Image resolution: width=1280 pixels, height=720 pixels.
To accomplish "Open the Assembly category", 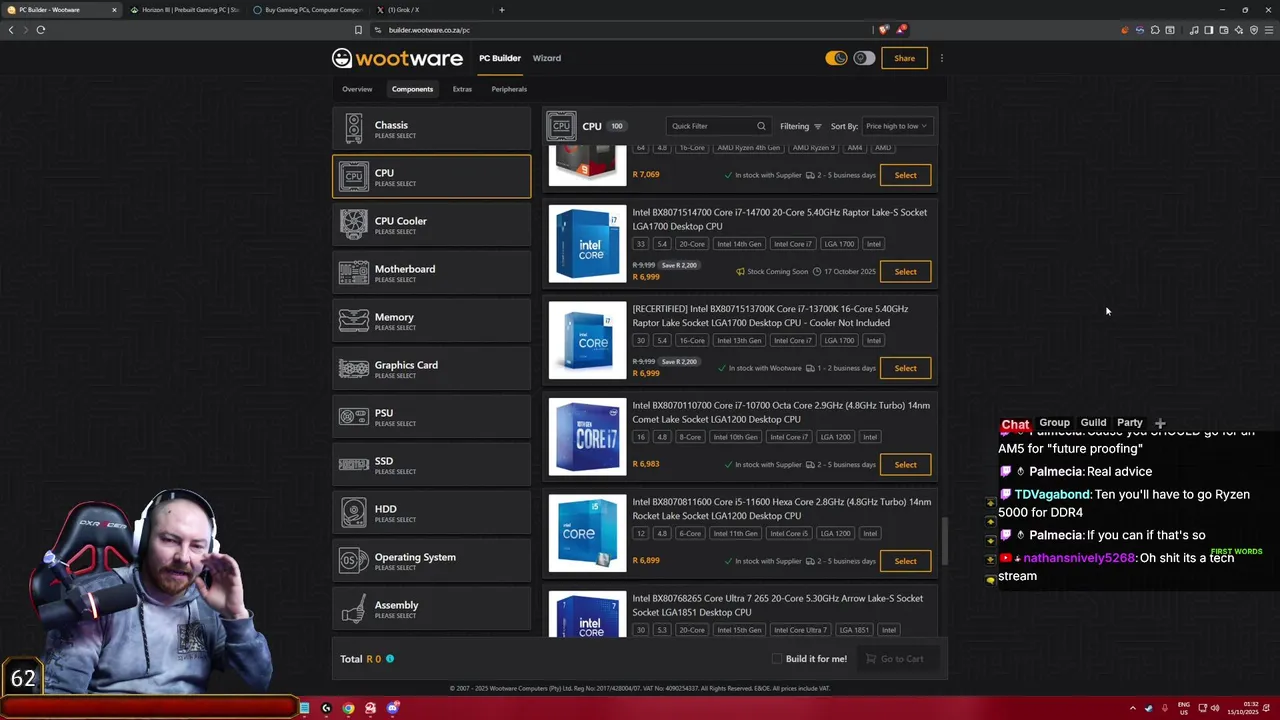I will [x=431, y=609].
